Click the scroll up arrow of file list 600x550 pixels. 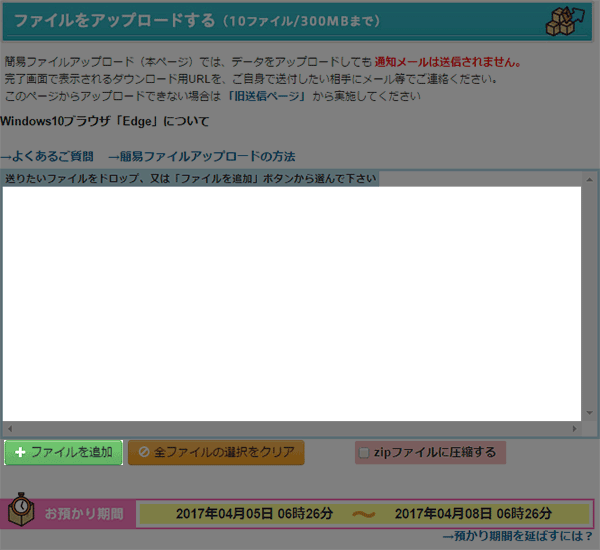tap(589, 179)
